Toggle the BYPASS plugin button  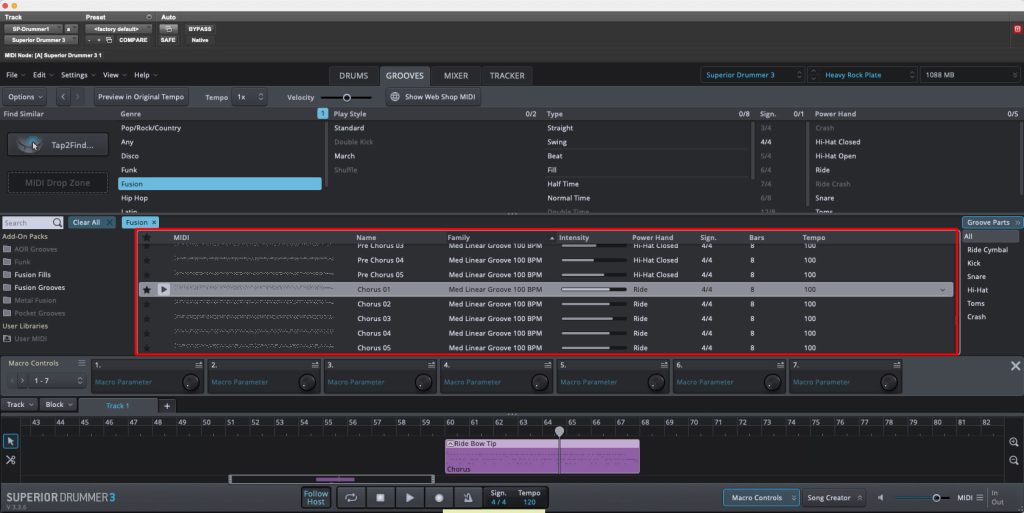199,29
